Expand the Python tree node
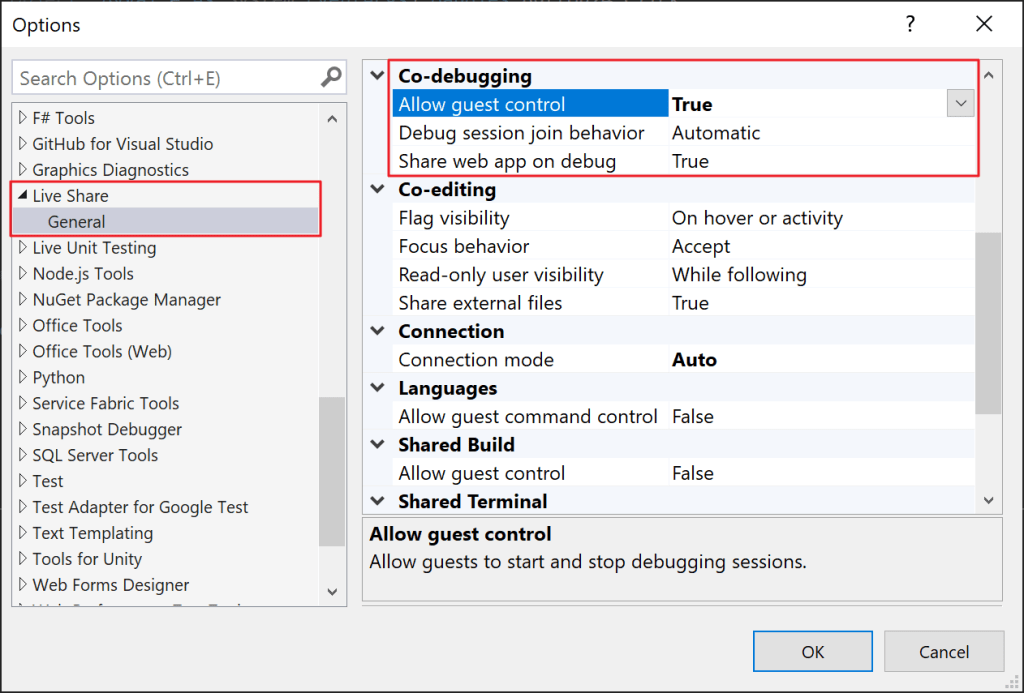This screenshot has width=1024, height=693. (22, 377)
